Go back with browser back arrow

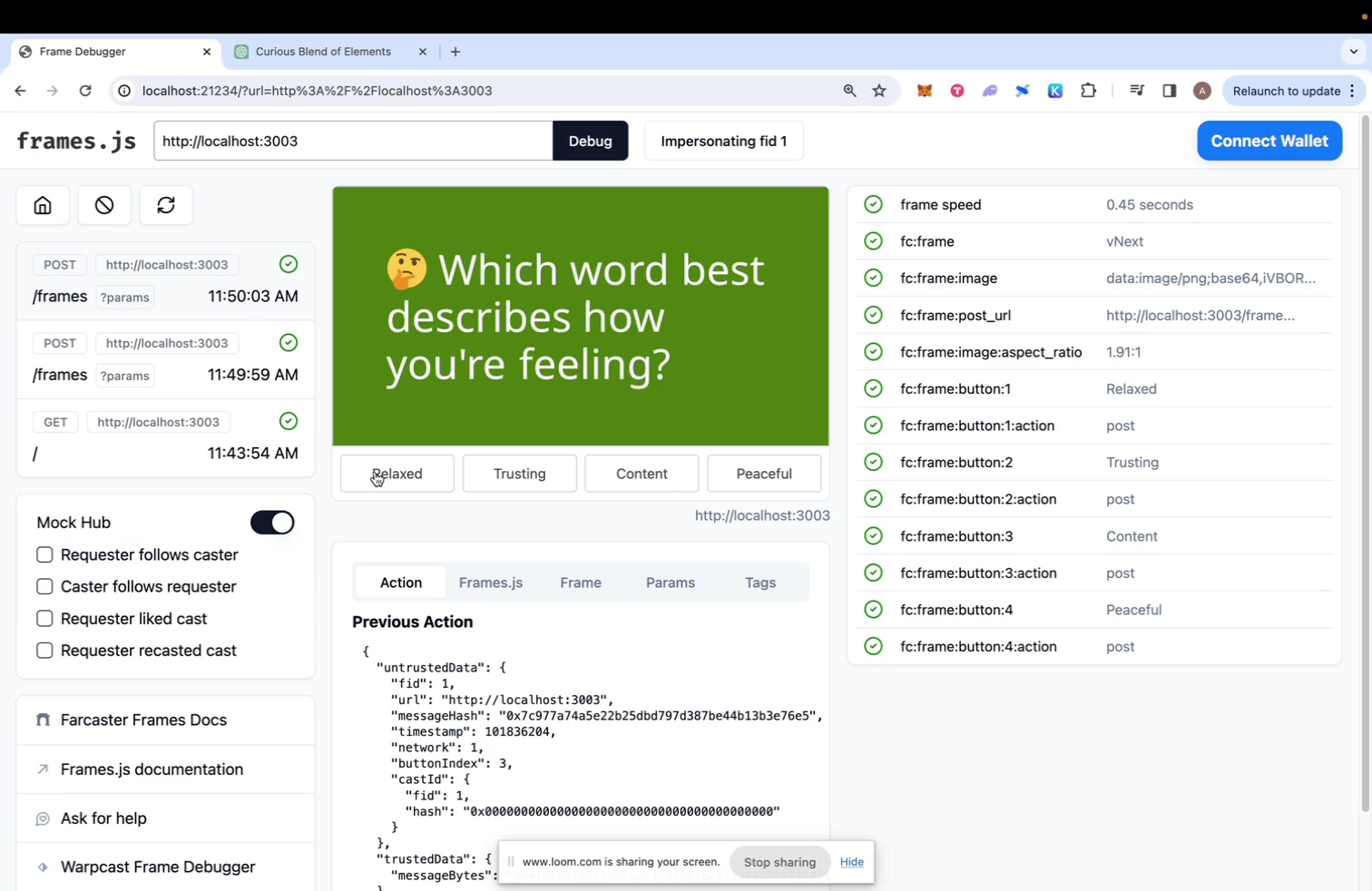pyautogui.click(x=20, y=91)
